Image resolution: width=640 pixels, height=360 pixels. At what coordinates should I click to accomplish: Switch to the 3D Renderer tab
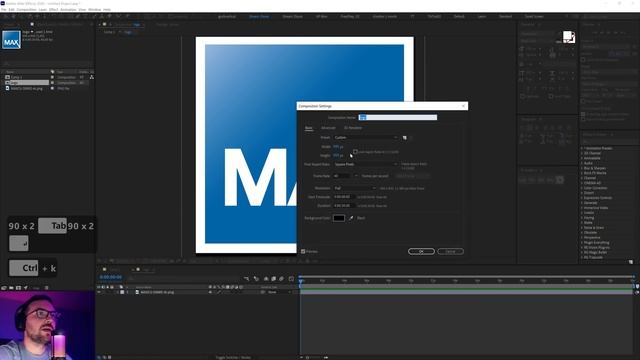tap(353, 128)
